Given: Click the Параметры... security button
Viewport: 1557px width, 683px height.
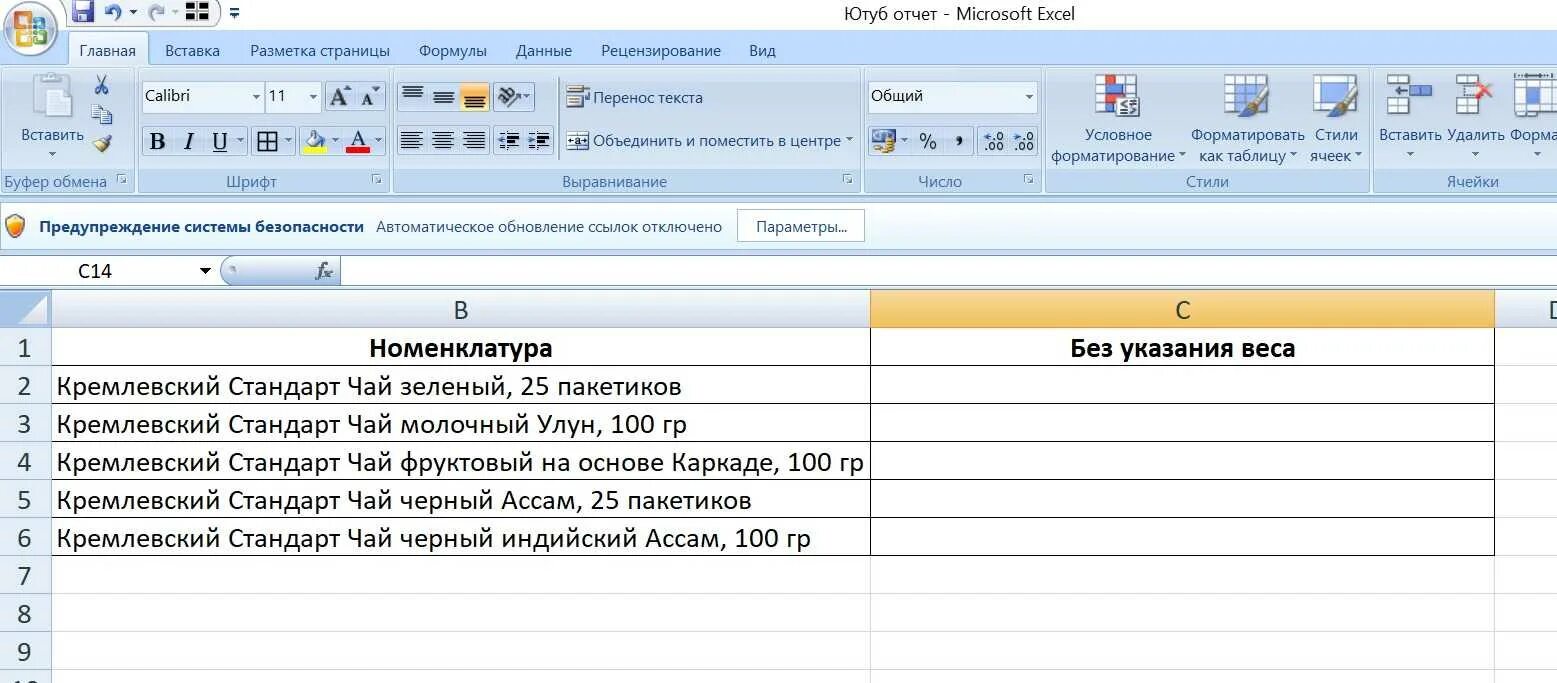Looking at the screenshot, I should pyautogui.click(x=801, y=227).
